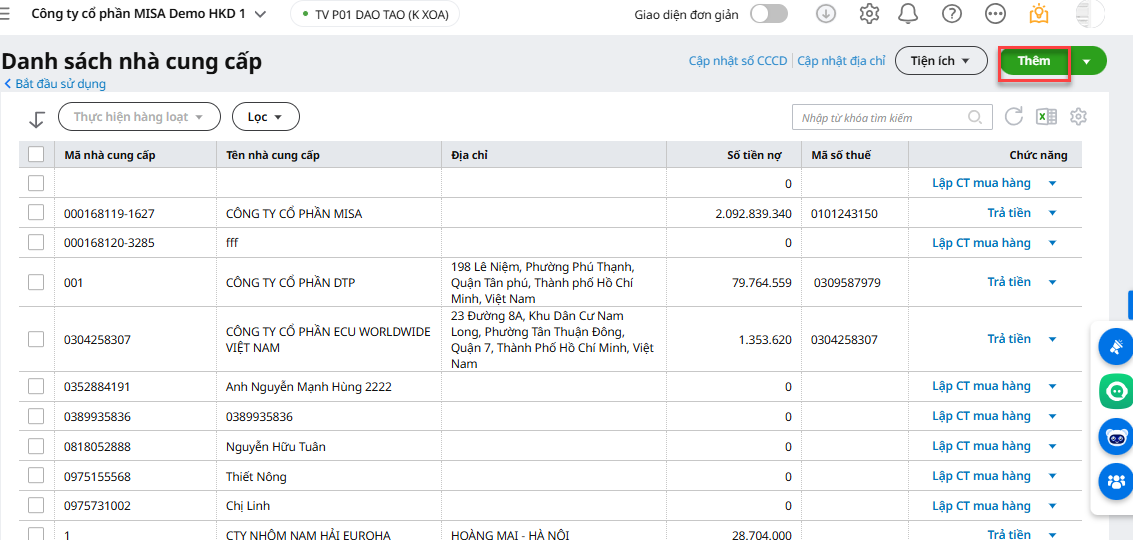Screen dimensions: 1133x540
Task: Open table column settings gear
Action: point(1078,117)
